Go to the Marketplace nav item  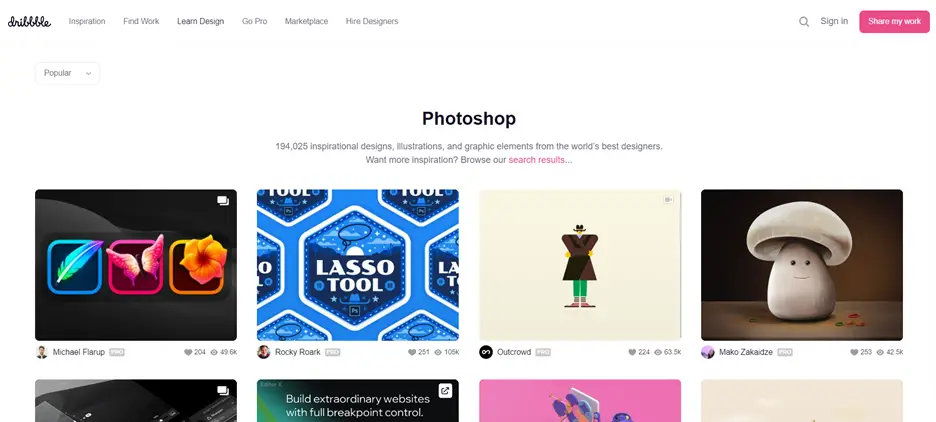coord(306,21)
